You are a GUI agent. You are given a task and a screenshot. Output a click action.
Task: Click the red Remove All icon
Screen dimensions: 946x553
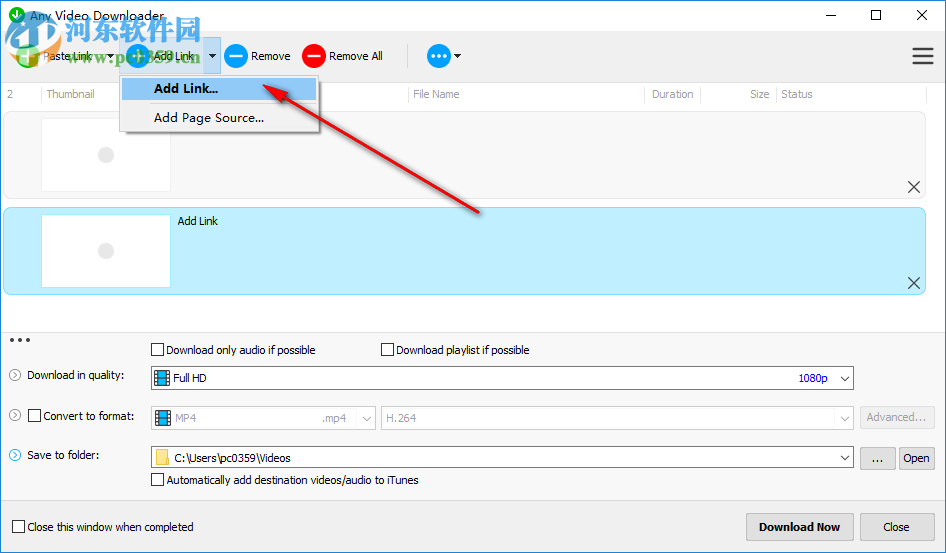[x=314, y=56]
